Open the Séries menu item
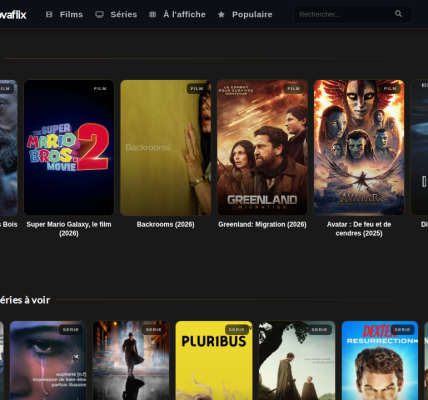 [x=124, y=14]
